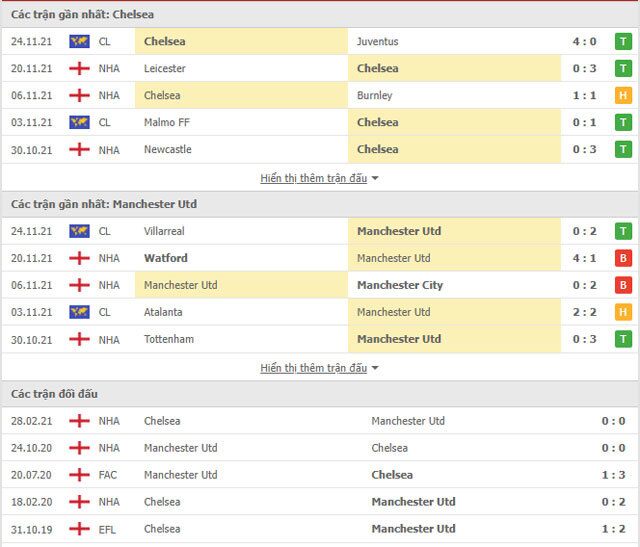The image size is (640, 547).
Task: Click 4:0 score of Chelsea-Juventus match
Action: pos(586,42)
